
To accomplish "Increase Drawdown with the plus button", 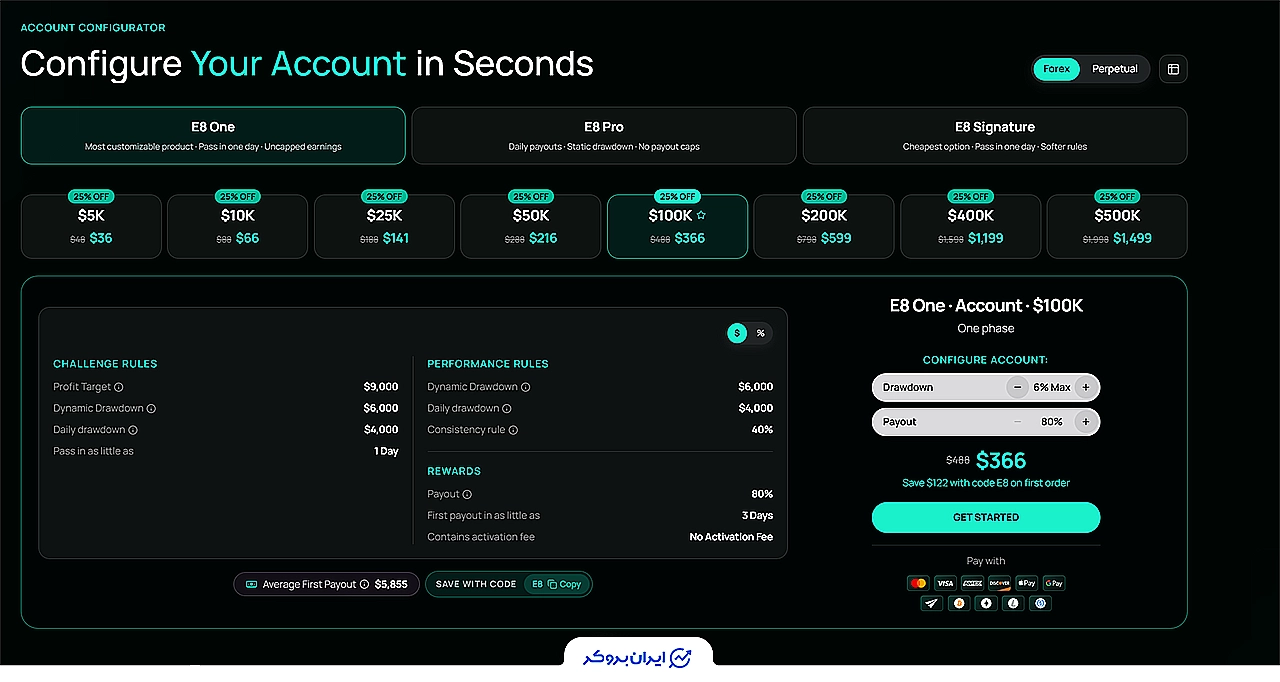I will (x=1086, y=387).
